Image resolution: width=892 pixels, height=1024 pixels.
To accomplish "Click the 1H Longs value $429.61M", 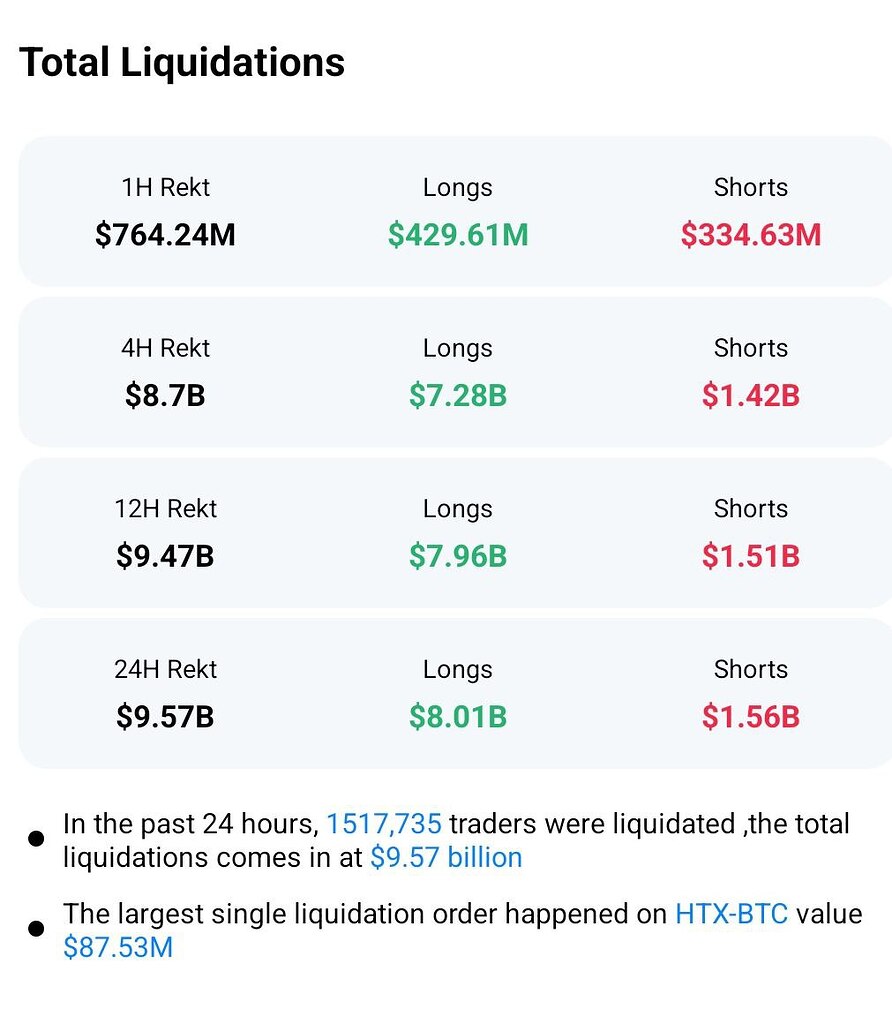I will tap(458, 235).
